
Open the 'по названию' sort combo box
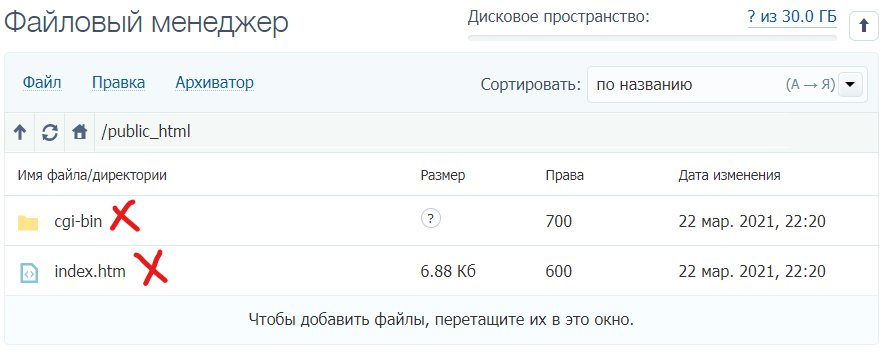tap(727, 85)
